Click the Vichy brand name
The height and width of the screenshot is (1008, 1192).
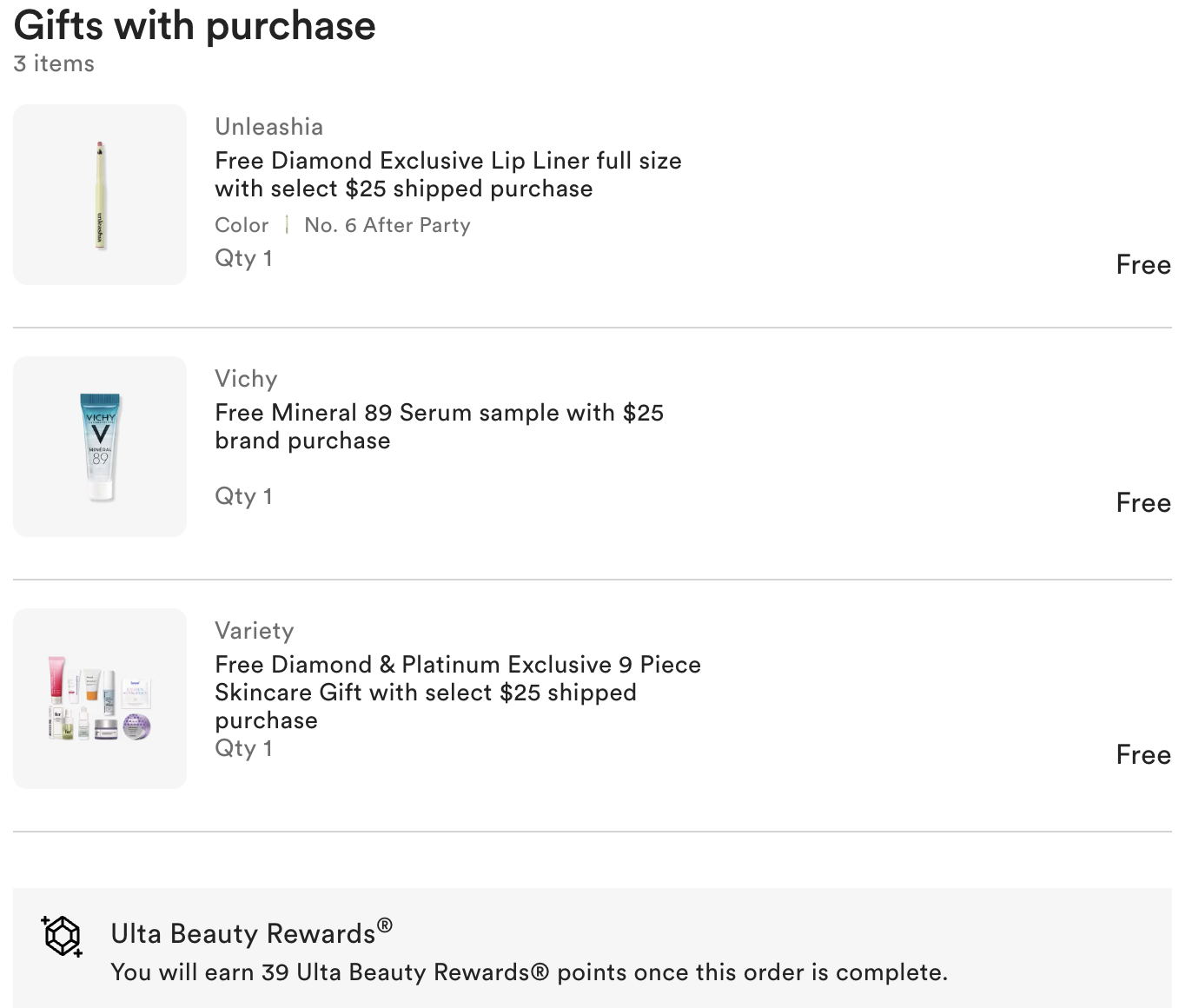click(x=246, y=379)
